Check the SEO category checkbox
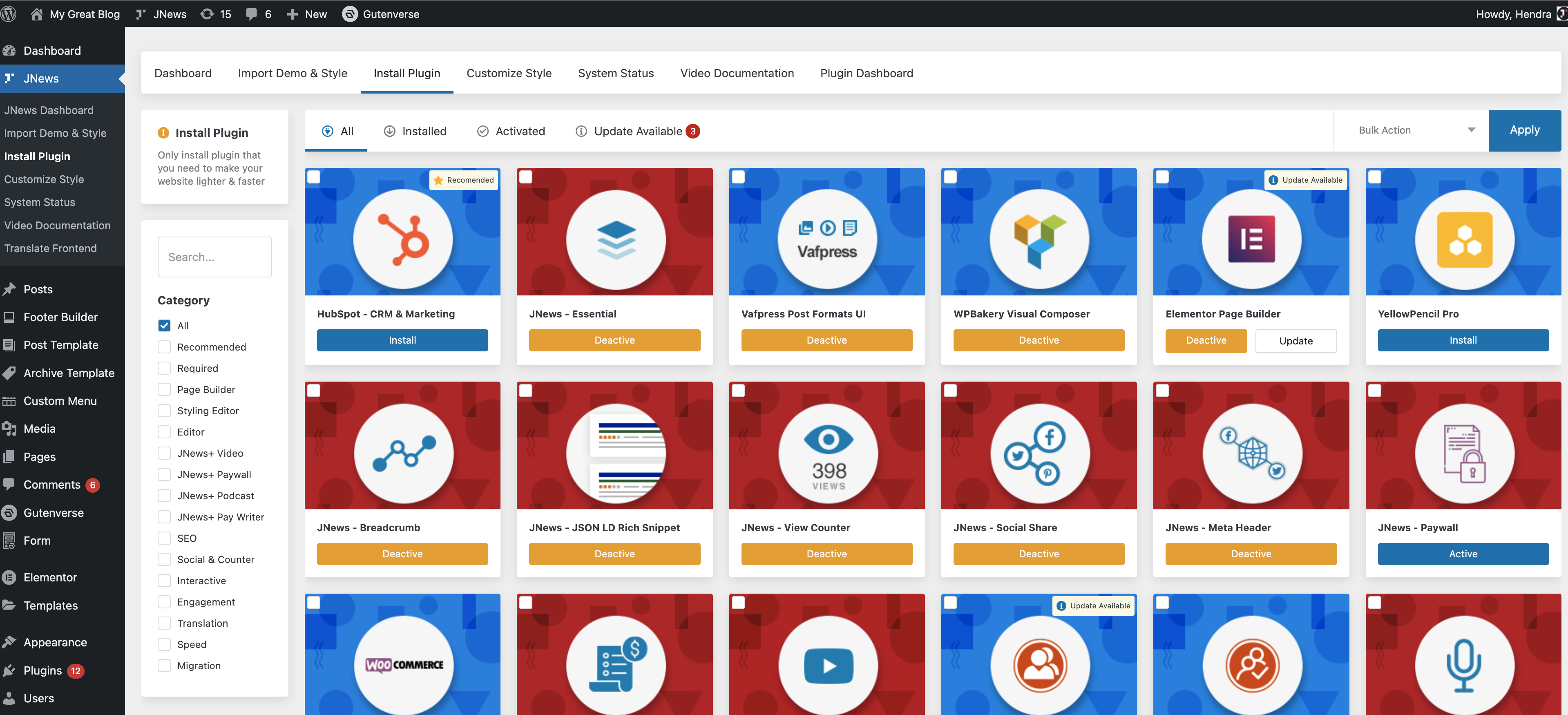The height and width of the screenshot is (715, 1568). click(x=164, y=538)
